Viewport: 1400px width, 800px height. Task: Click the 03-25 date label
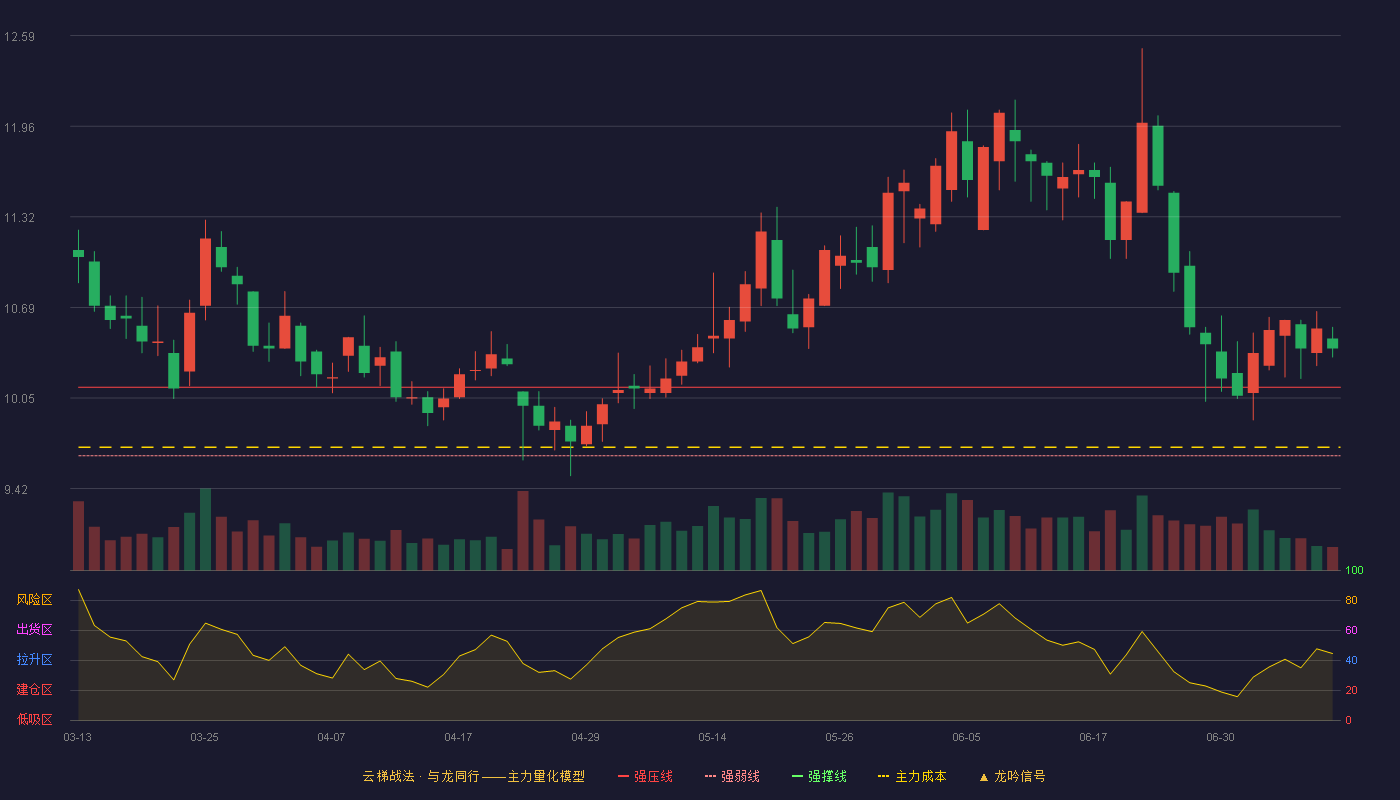[x=204, y=737]
